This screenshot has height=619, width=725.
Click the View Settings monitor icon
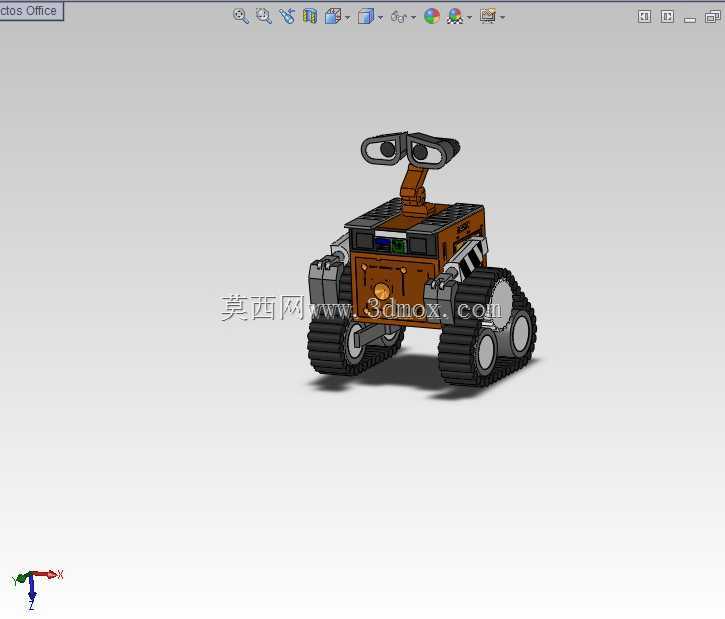tap(488, 16)
